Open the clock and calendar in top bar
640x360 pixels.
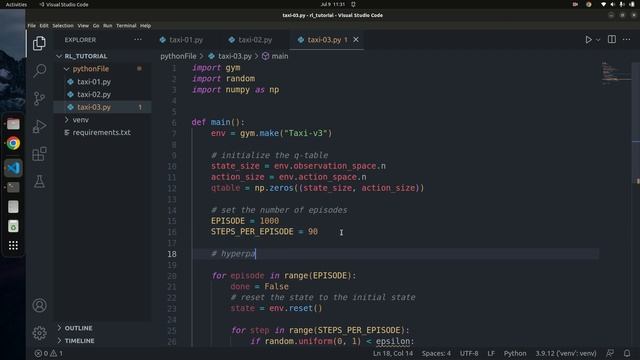point(333,4)
